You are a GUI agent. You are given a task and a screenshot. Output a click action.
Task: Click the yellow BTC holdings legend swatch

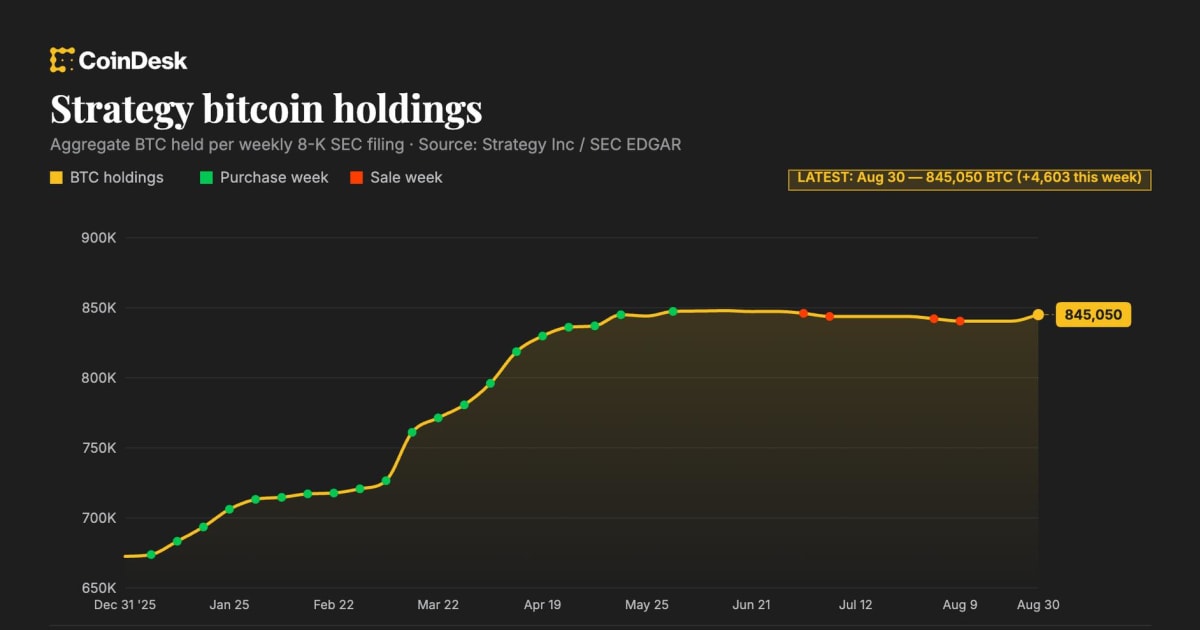tap(56, 178)
